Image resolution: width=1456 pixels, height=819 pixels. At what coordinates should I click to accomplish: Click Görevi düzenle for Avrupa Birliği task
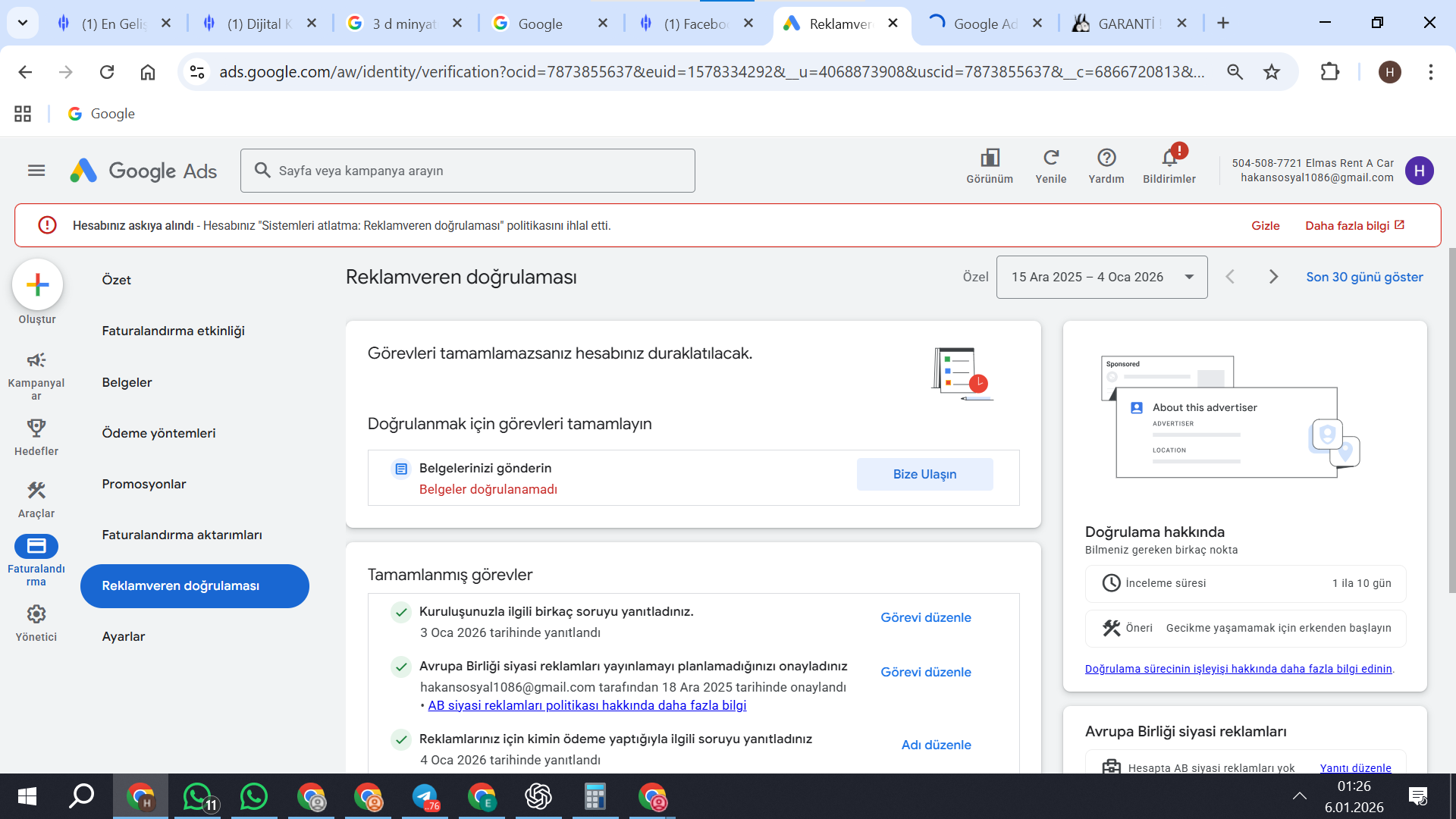926,673
